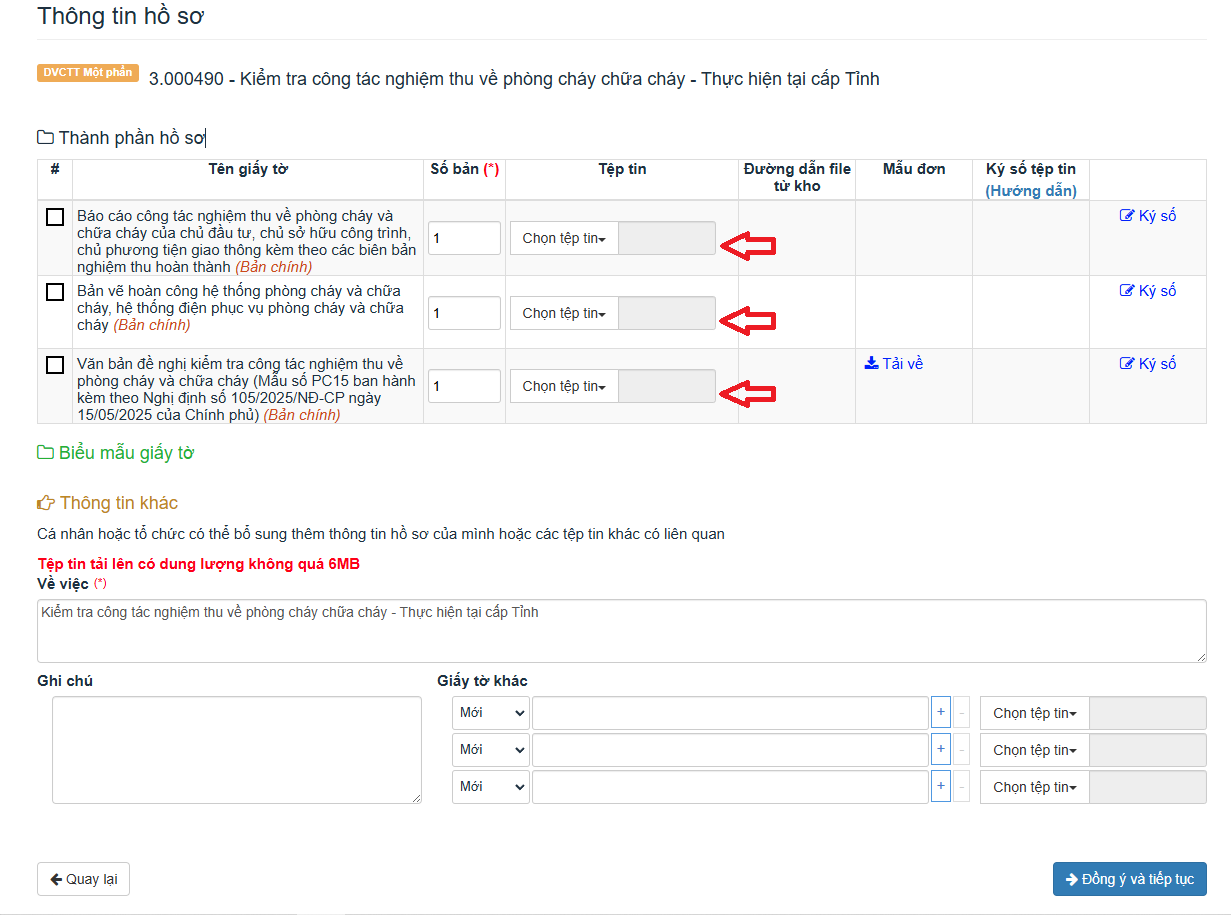The image size is (1231, 915).
Task: Click Ký số icon for Bản vẽ hoàn công row
Action: (x=1147, y=291)
